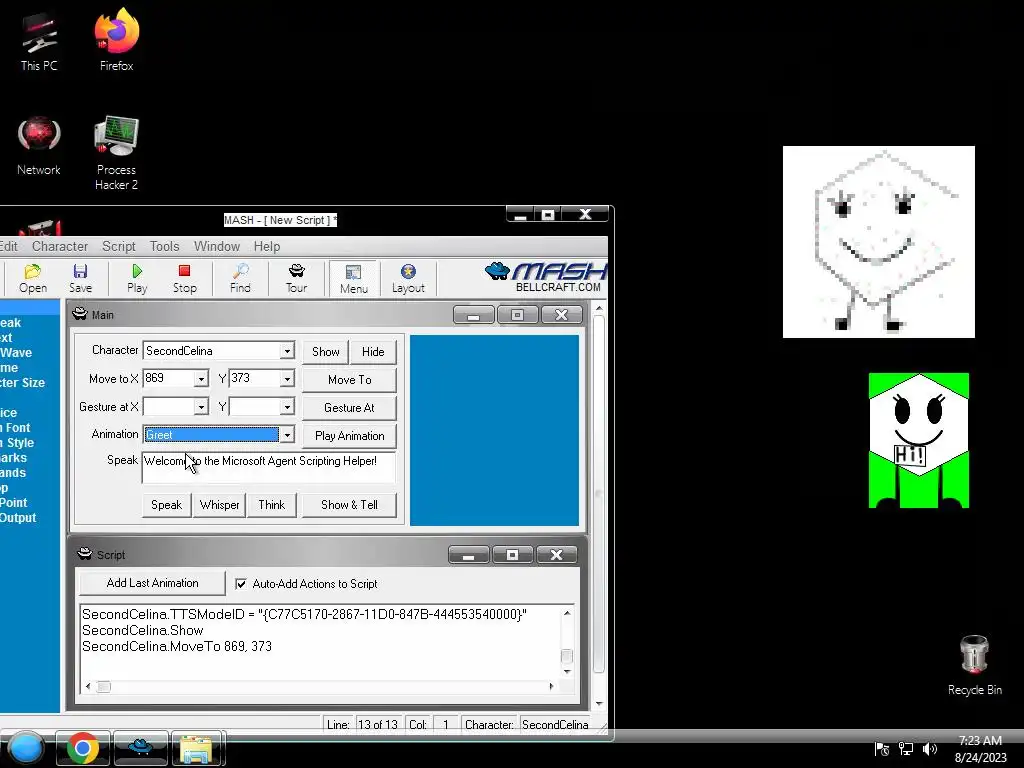This screenshot has height=768, width=1024.
Task: Open File Explorer from the taskbar
Action: click(197, 748)
